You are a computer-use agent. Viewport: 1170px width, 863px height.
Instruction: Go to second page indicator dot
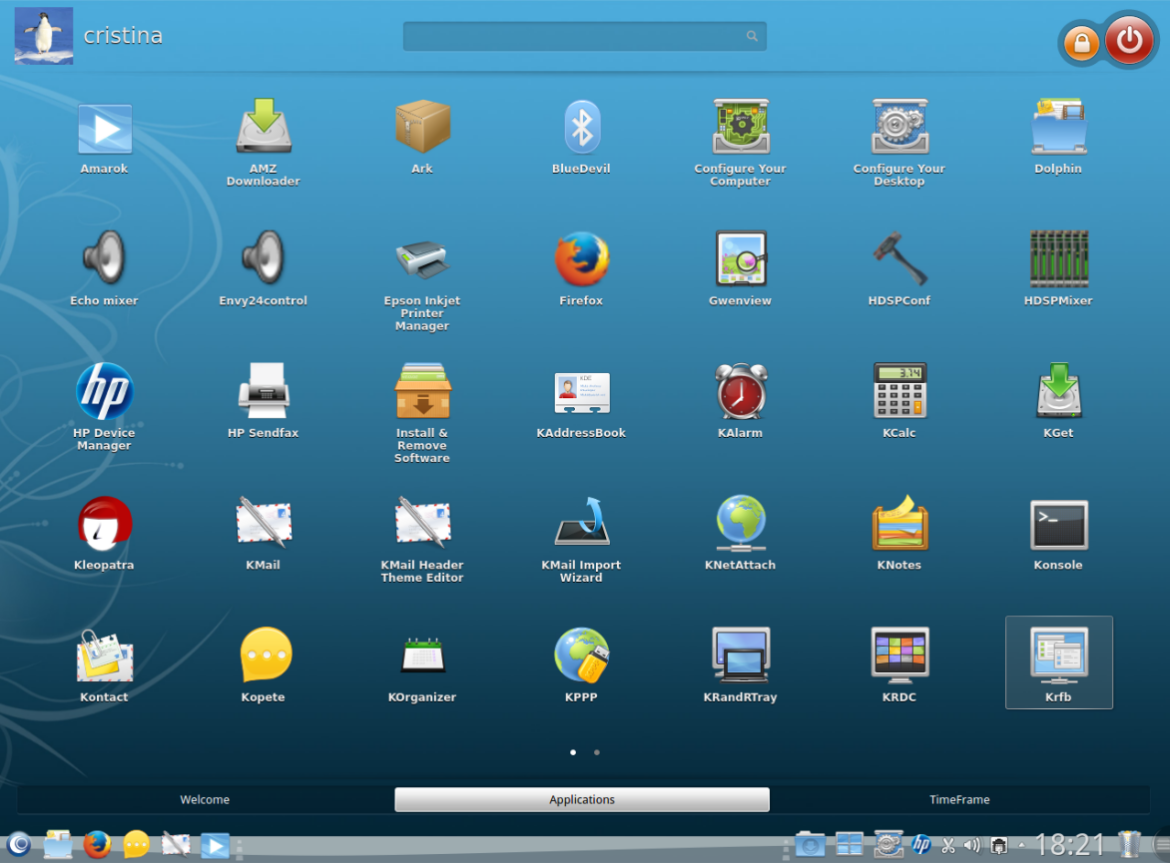click(x=597, y=752)
